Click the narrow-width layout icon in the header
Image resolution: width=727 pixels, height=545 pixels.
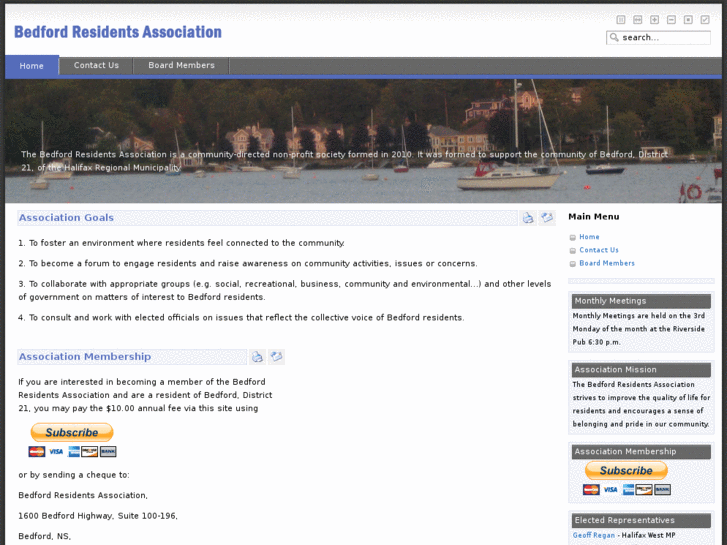[x=621, y=19]
